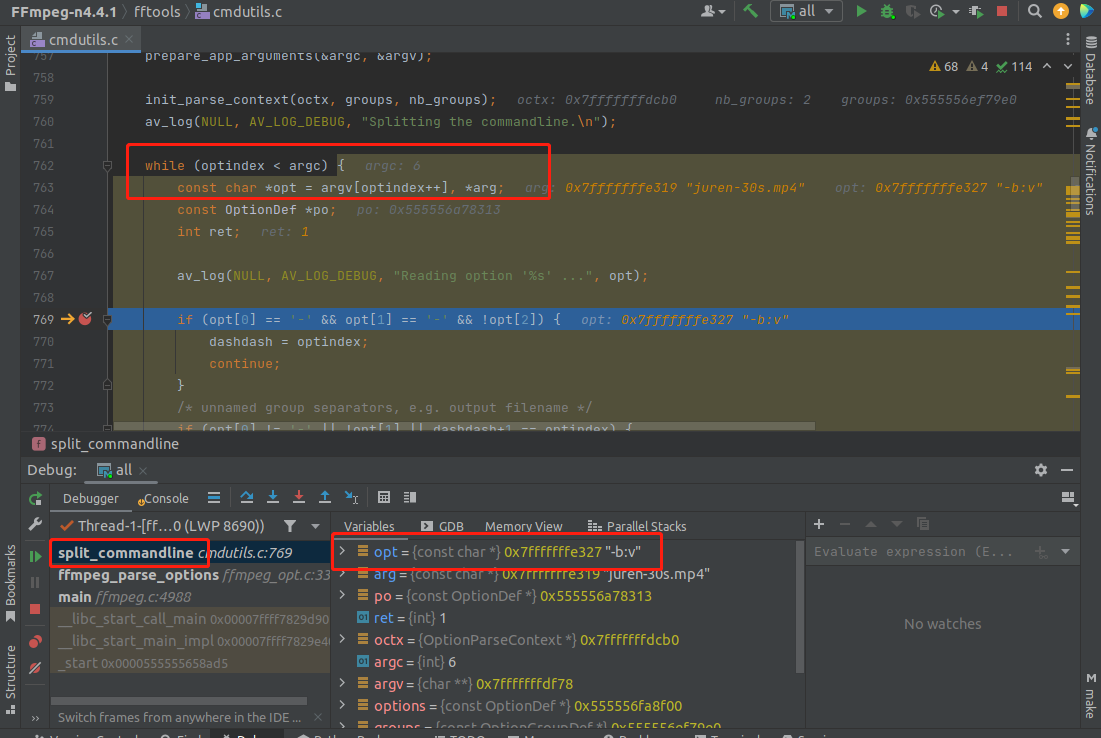Click the Step Over debugger icon

click(x=247, y=497)
